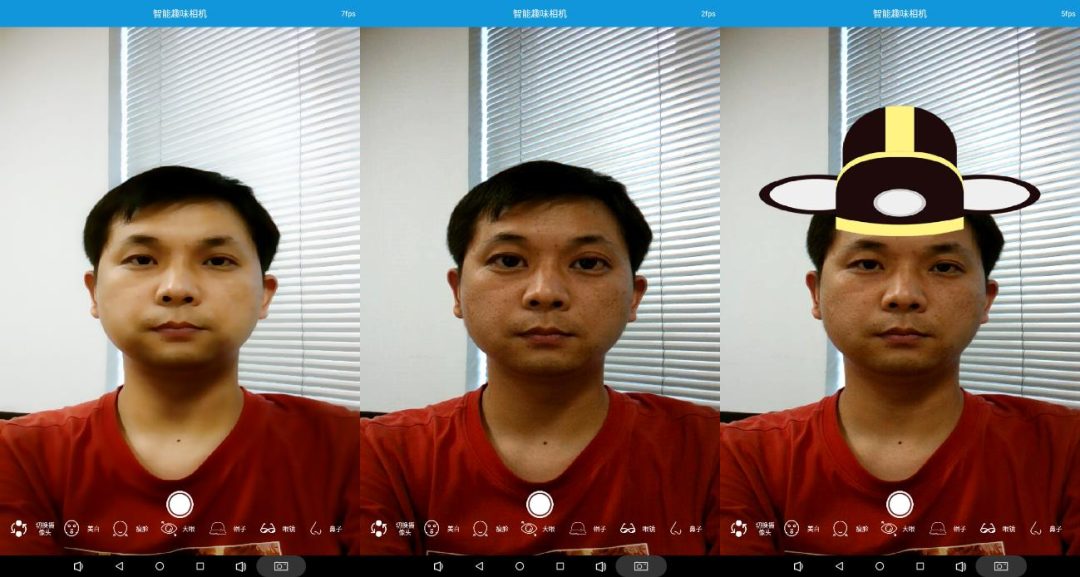
Task: Choose the 帽子 hat icon in 5fps screen
Action: [x=937, y=528]
